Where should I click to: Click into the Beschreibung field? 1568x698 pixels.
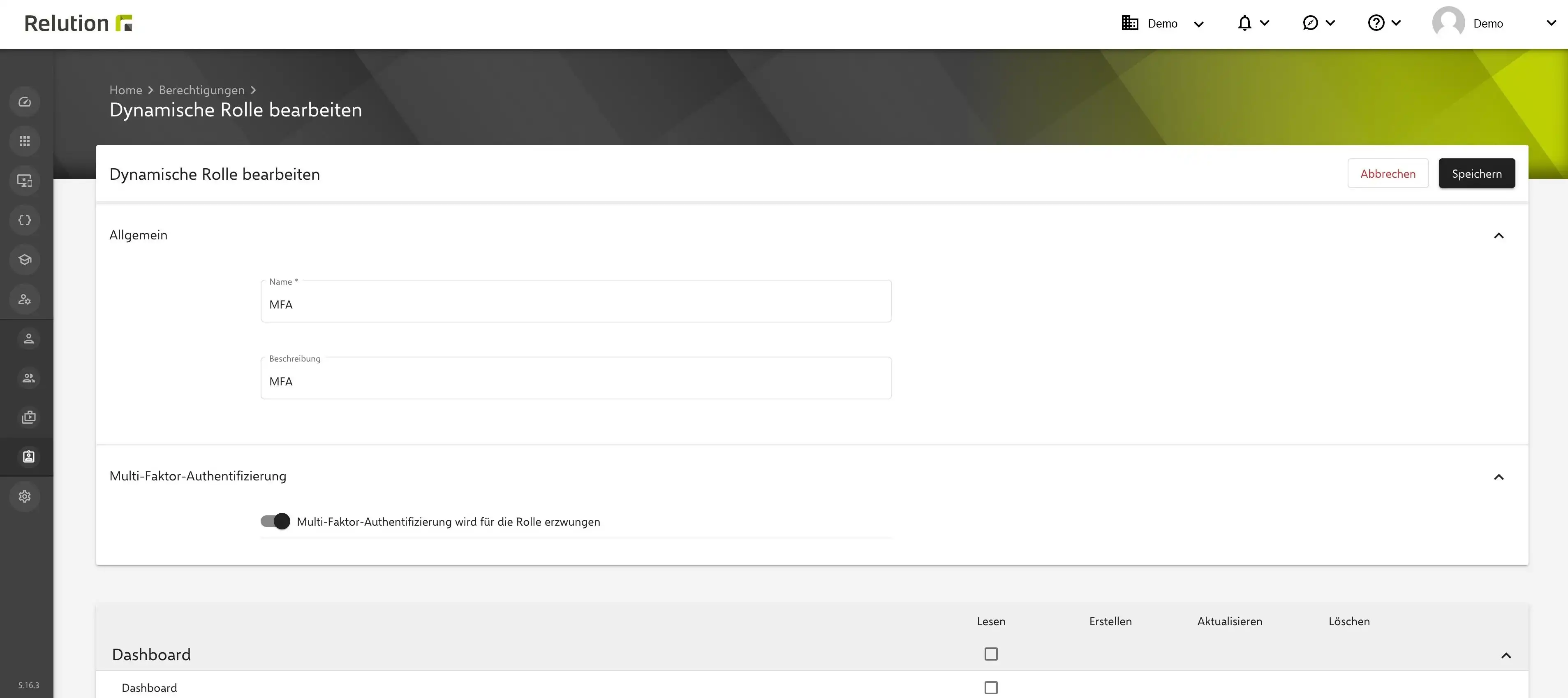[x=576, y=378]
